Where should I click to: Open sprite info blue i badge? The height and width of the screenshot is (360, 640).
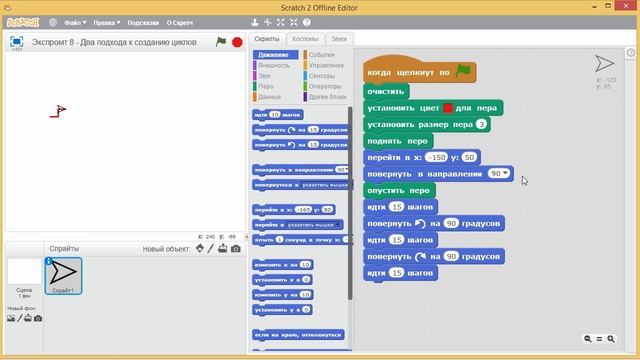click(x=49, y=261)
